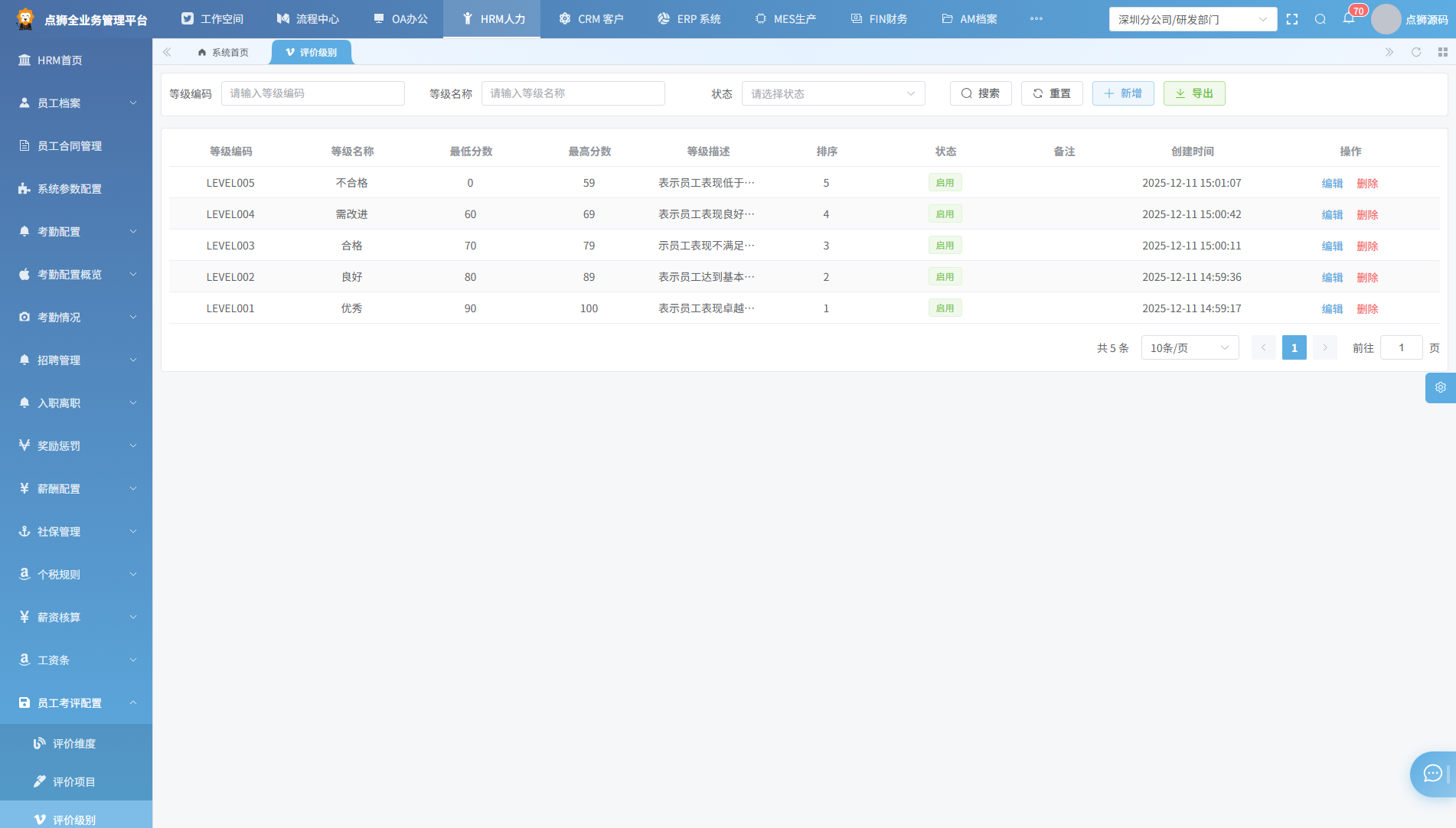
Task: Expand the 考勤配置 sidebar menu
Action: pos(77,231)
